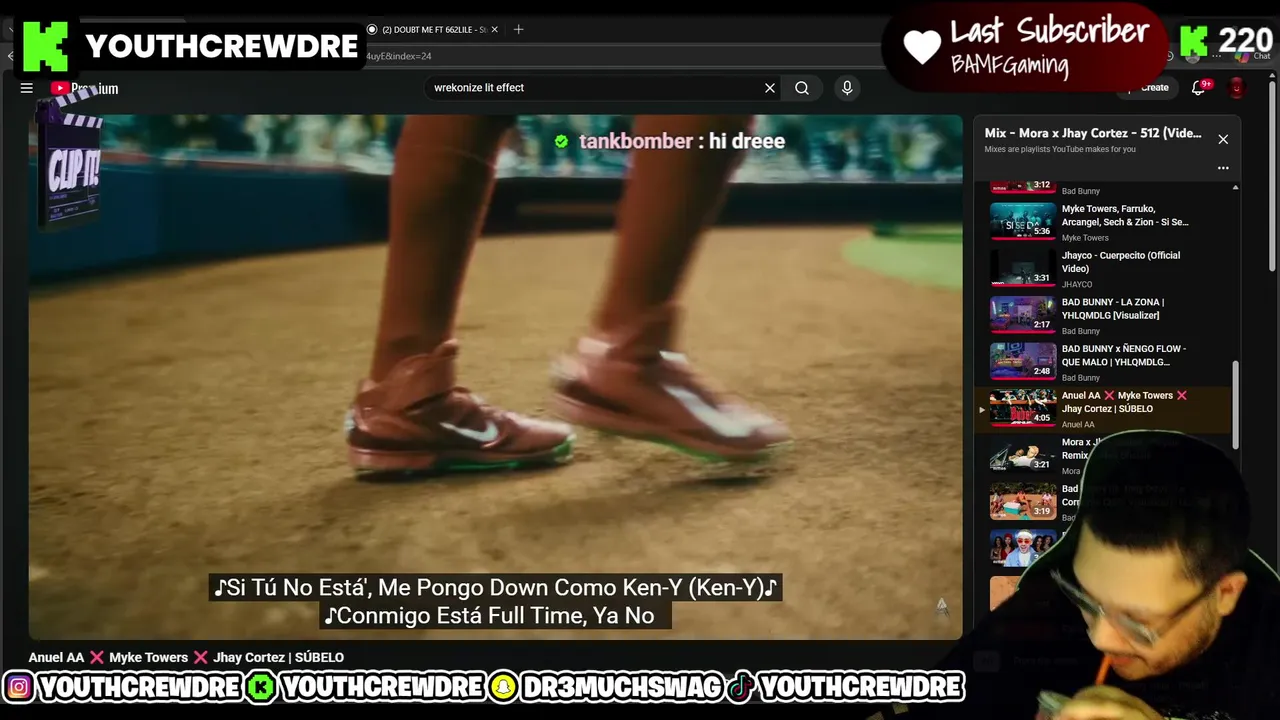Open the 4:05 SÚBELO thumbnail

click(1023, 409)
